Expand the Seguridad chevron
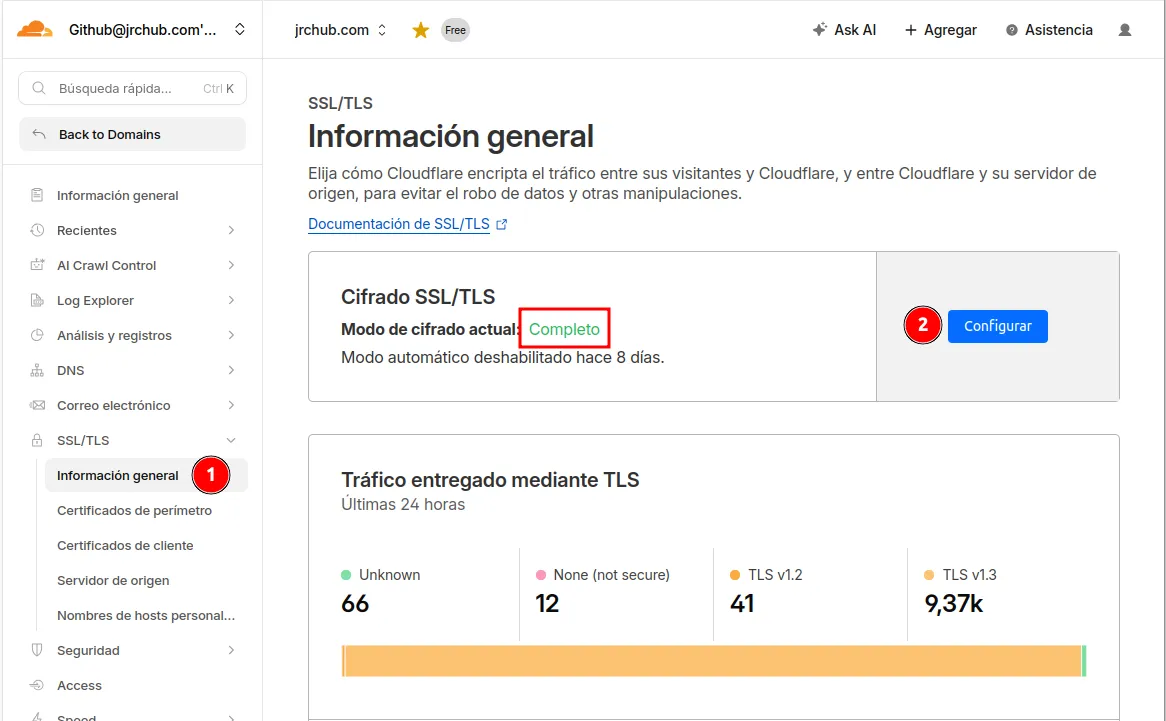 click(x=231, y=650)
